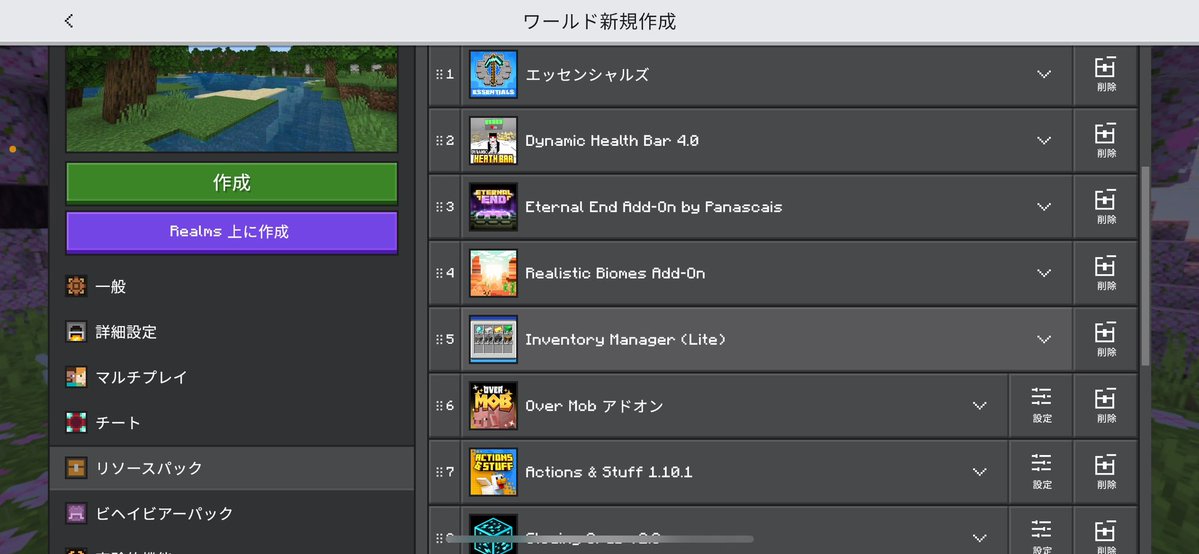The height and width of the screenshot is (554, 1199).
Task: Open the 詳細設定 section
Action: (x=232, y=332)
